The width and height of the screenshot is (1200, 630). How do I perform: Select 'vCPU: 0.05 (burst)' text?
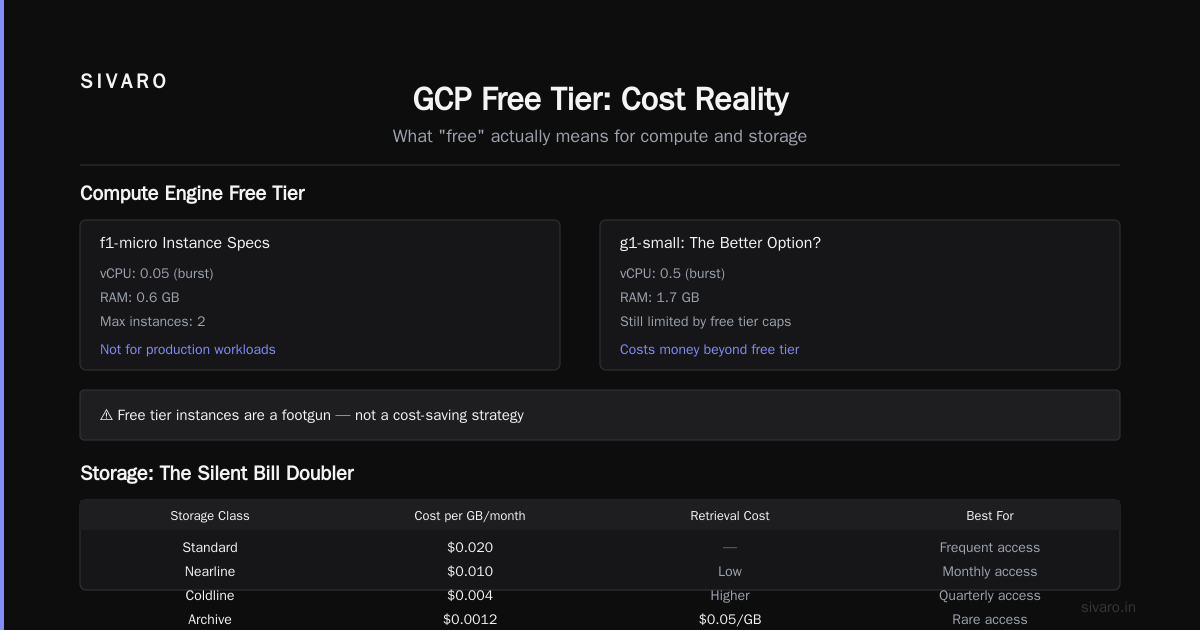(x=157, y=274)
